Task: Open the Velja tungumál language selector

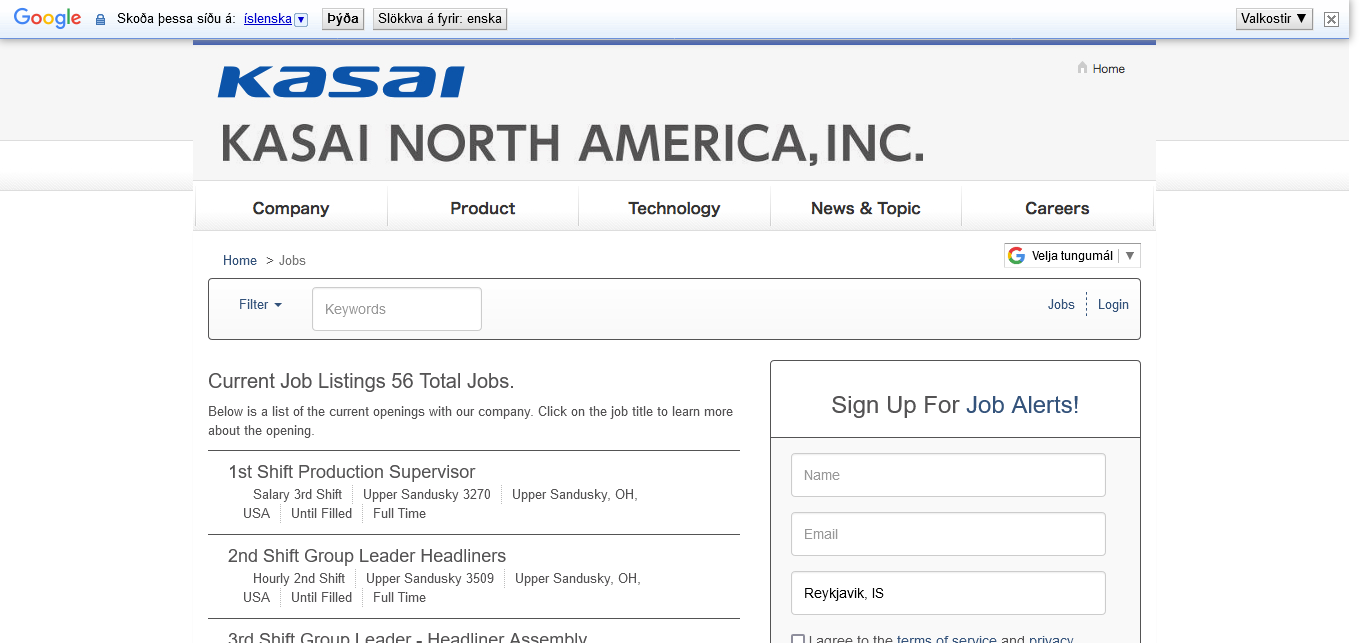Action: 1072,256
